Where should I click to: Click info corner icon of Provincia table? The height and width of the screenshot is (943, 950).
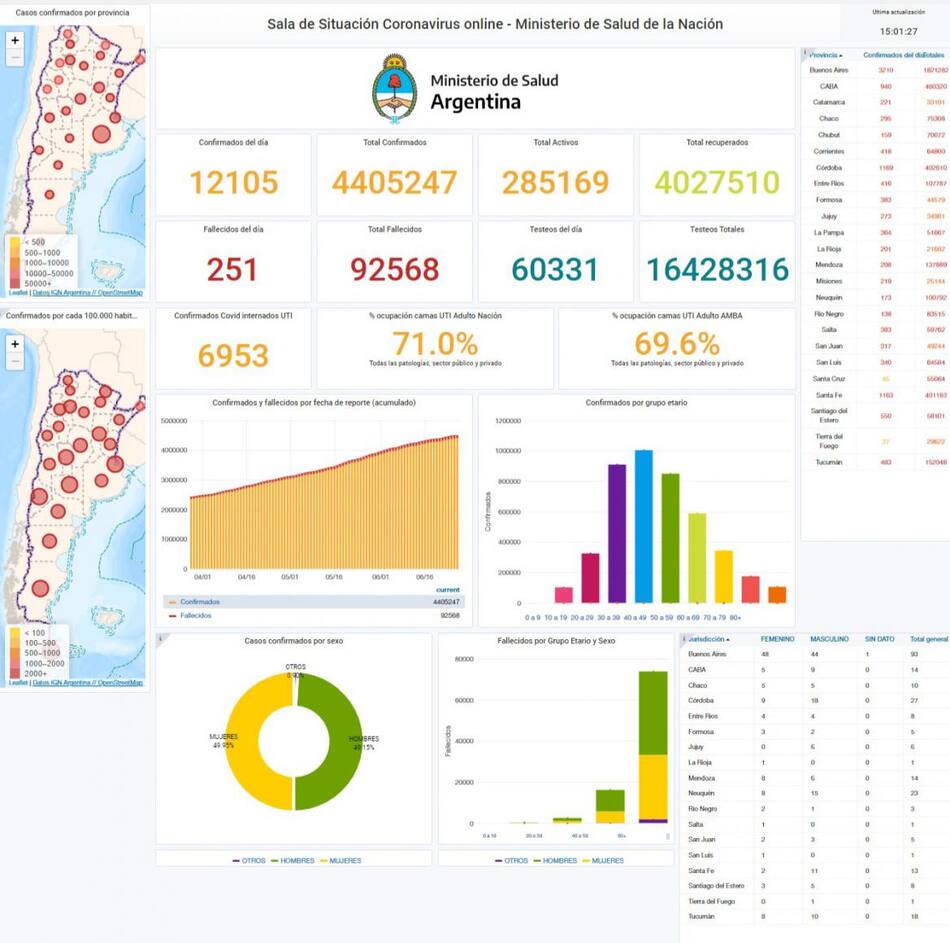(806, 52)
